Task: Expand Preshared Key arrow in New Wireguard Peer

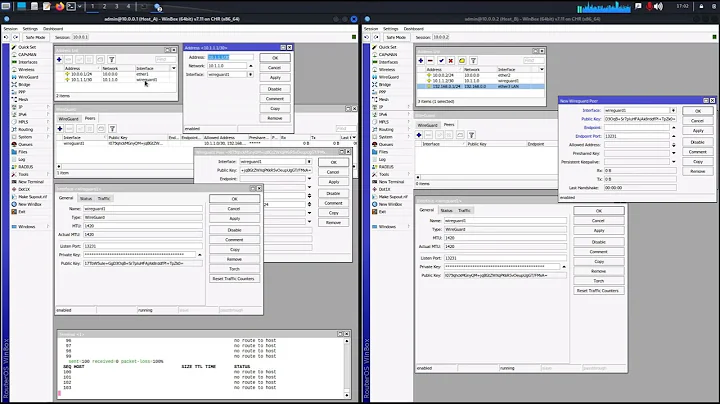Action: [x=674, y=153]
